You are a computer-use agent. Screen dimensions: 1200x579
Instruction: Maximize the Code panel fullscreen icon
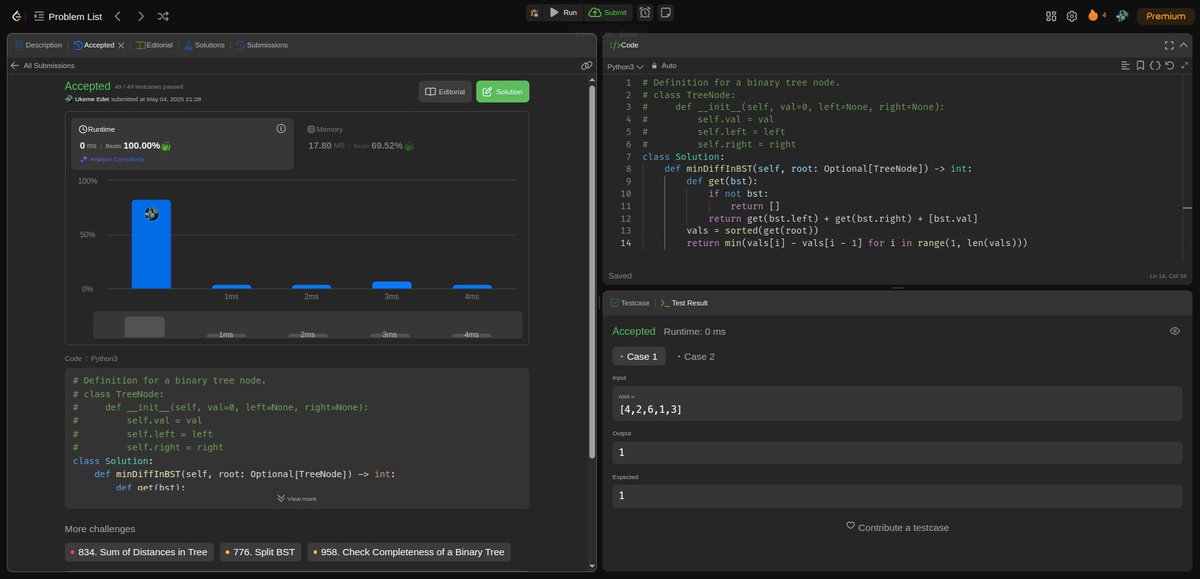pos(1169,45)
